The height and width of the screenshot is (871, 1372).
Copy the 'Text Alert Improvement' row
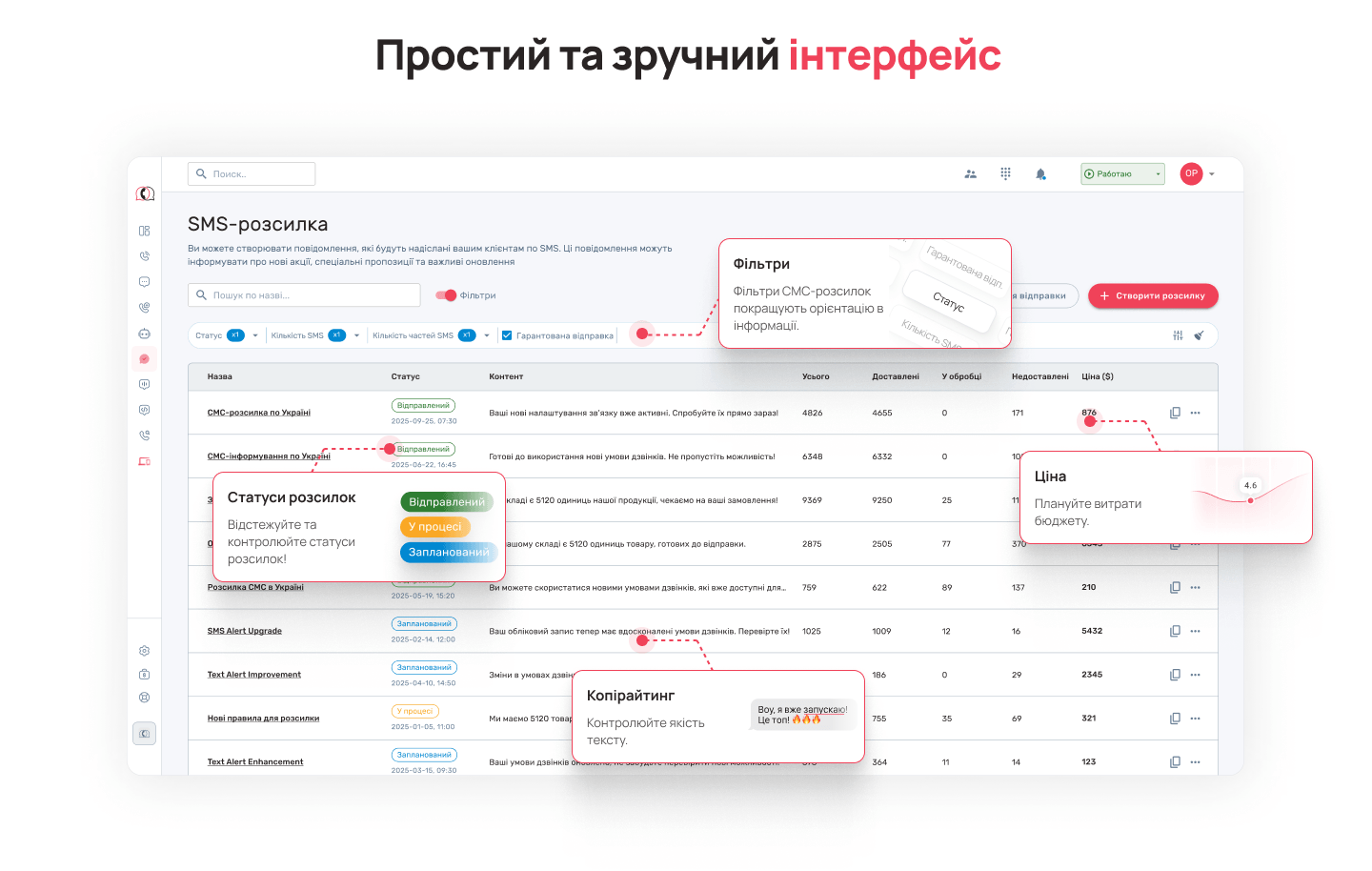click(1175, 675)
